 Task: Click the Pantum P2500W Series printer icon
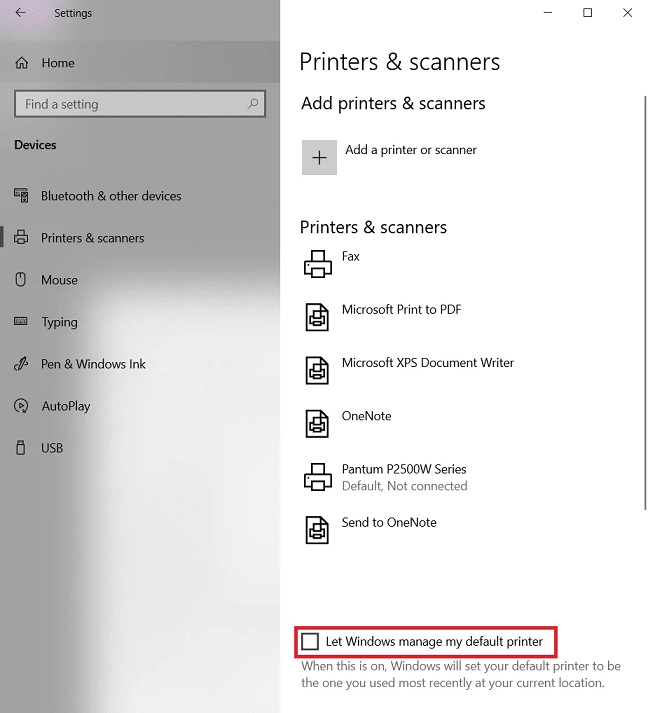318,477
